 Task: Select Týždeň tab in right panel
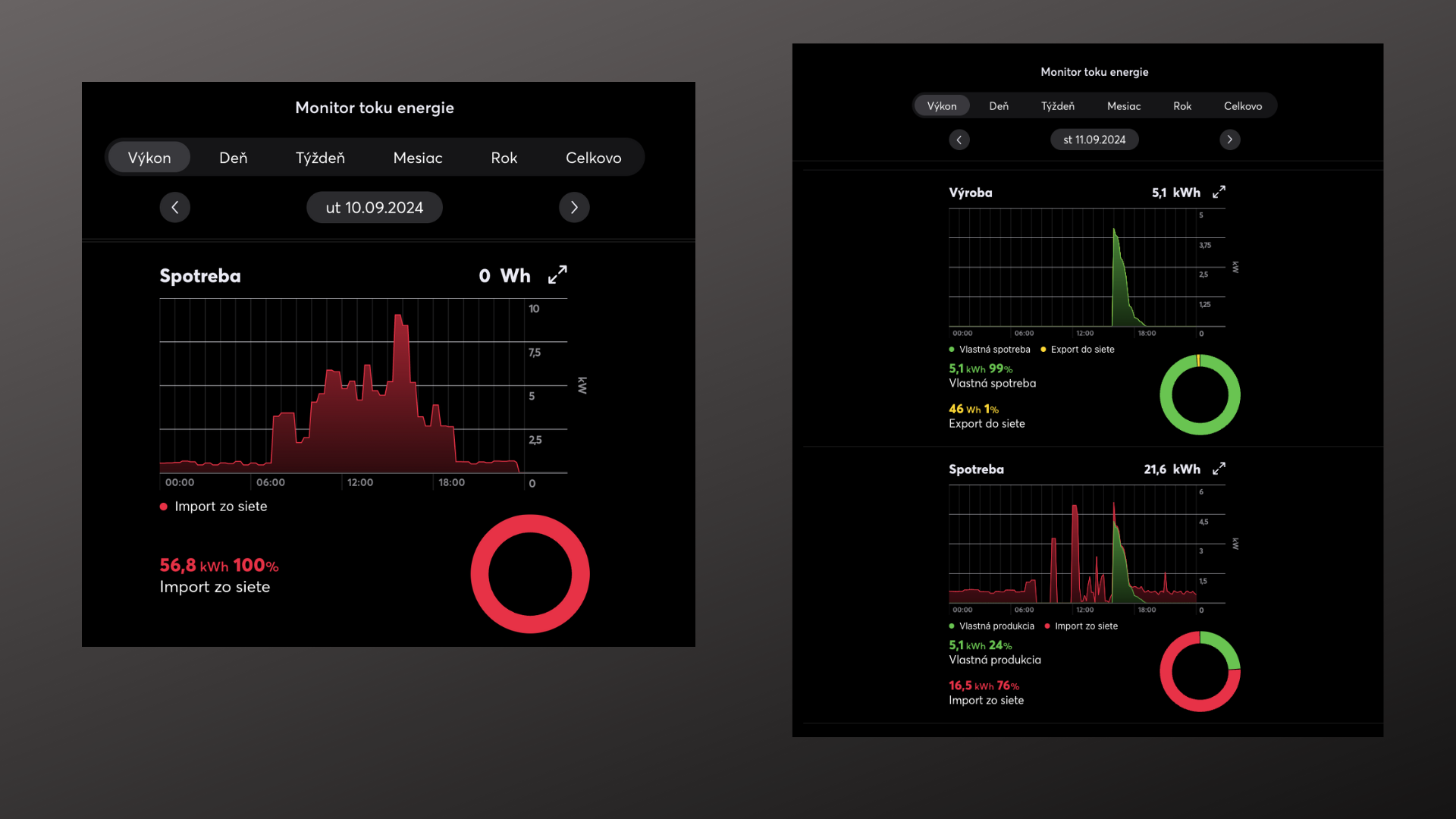[1057, 106]
